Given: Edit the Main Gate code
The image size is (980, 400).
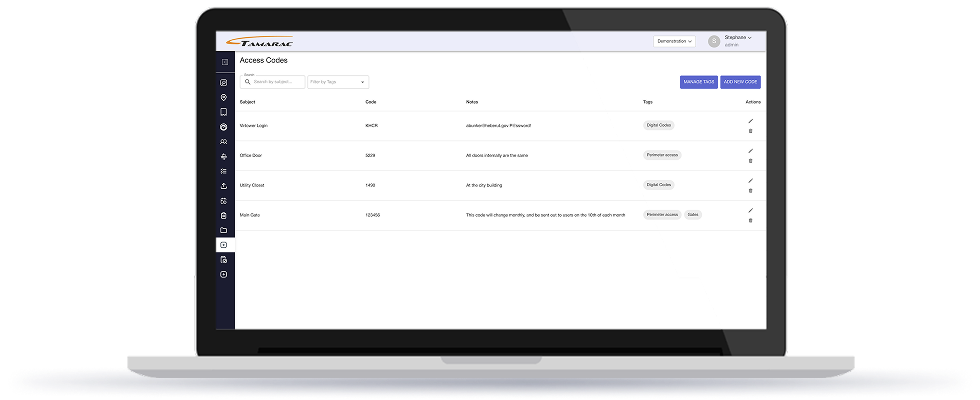Looking at the screenshot, I should point(751,210).
